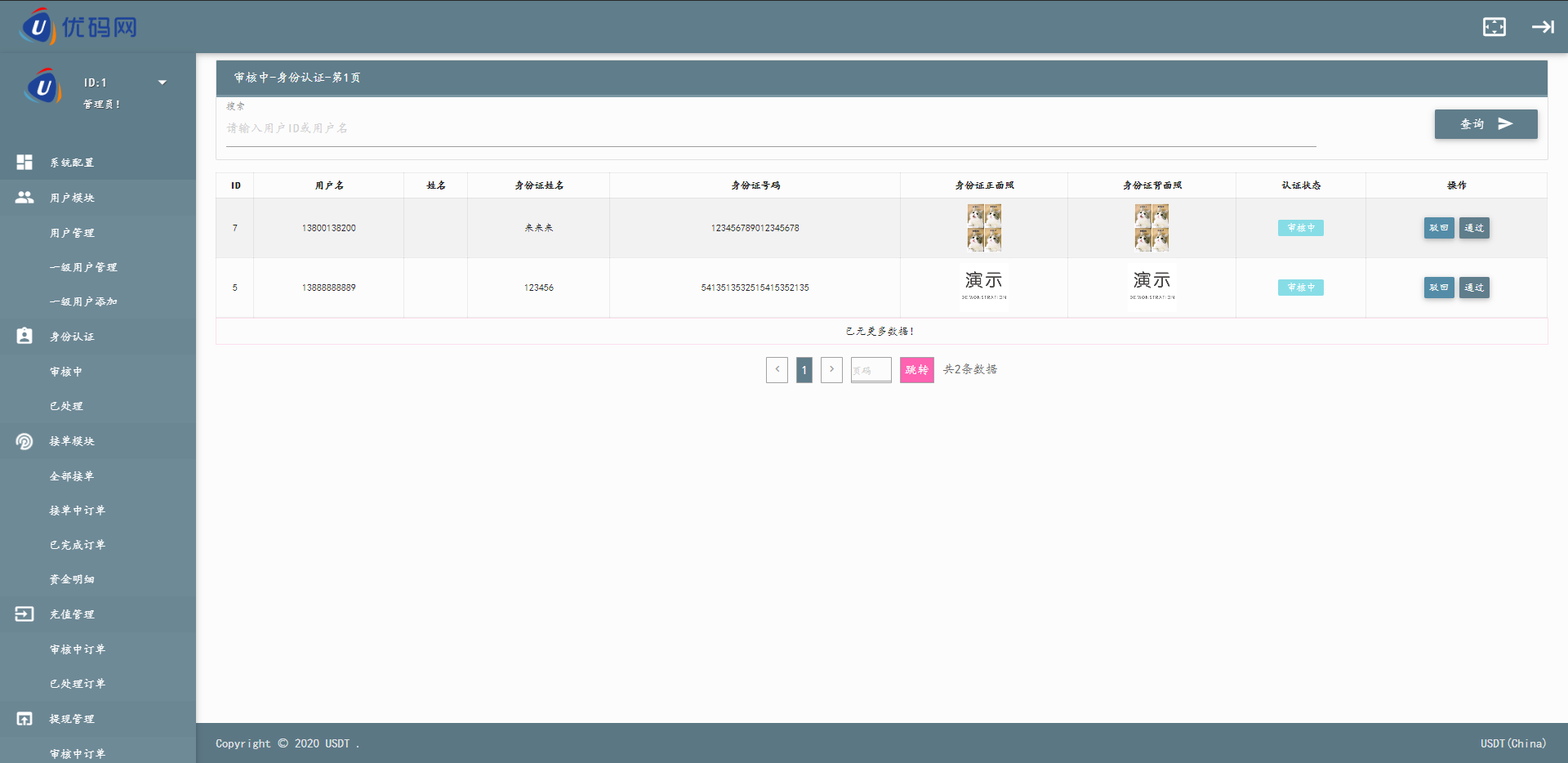This screenshot has width=1568, height=763.
Task: Click username 13888888889 cell
Action: coord(328,288)
